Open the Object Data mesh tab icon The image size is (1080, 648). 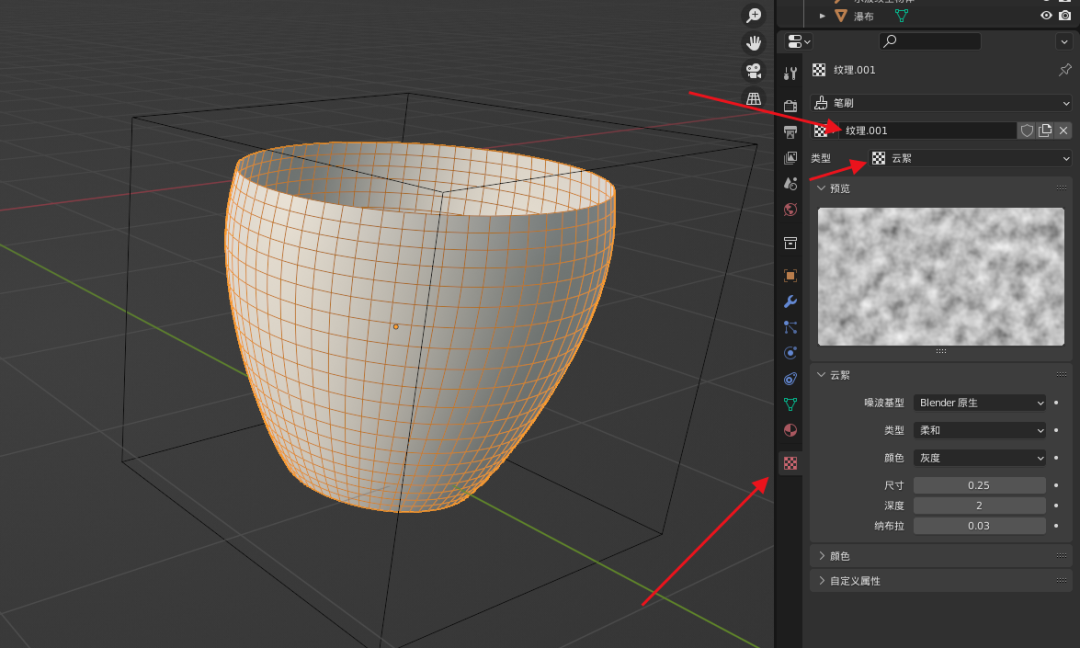(x=790, y=404)
